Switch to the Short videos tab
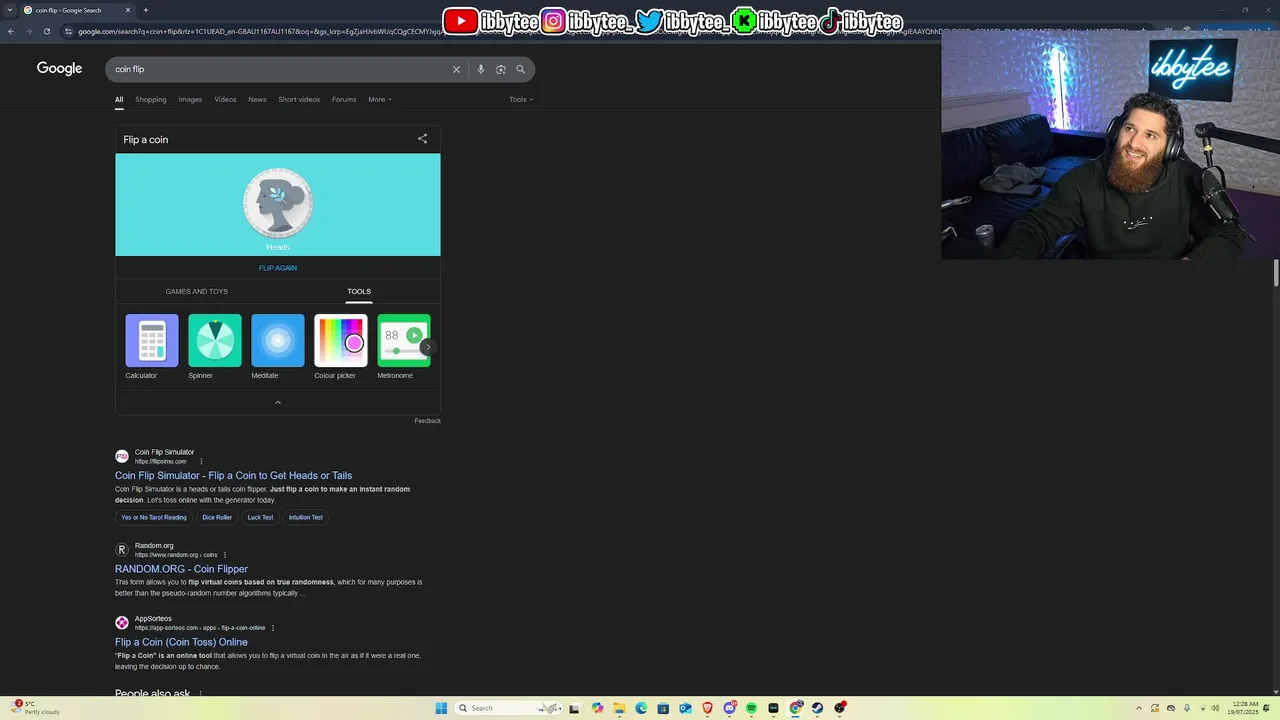 [x=299, y=99]
